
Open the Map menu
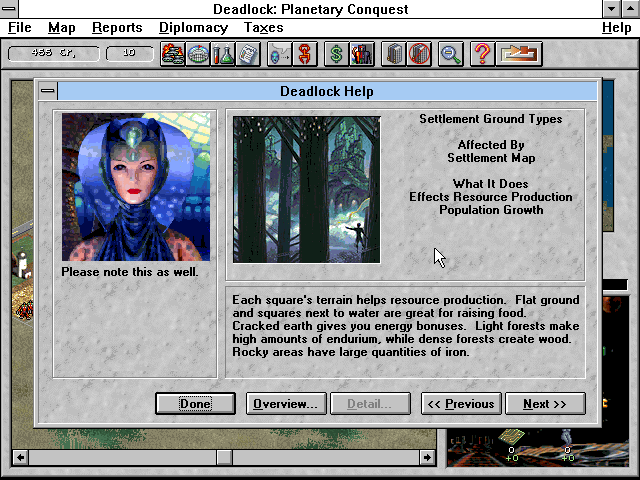(62, 27)
